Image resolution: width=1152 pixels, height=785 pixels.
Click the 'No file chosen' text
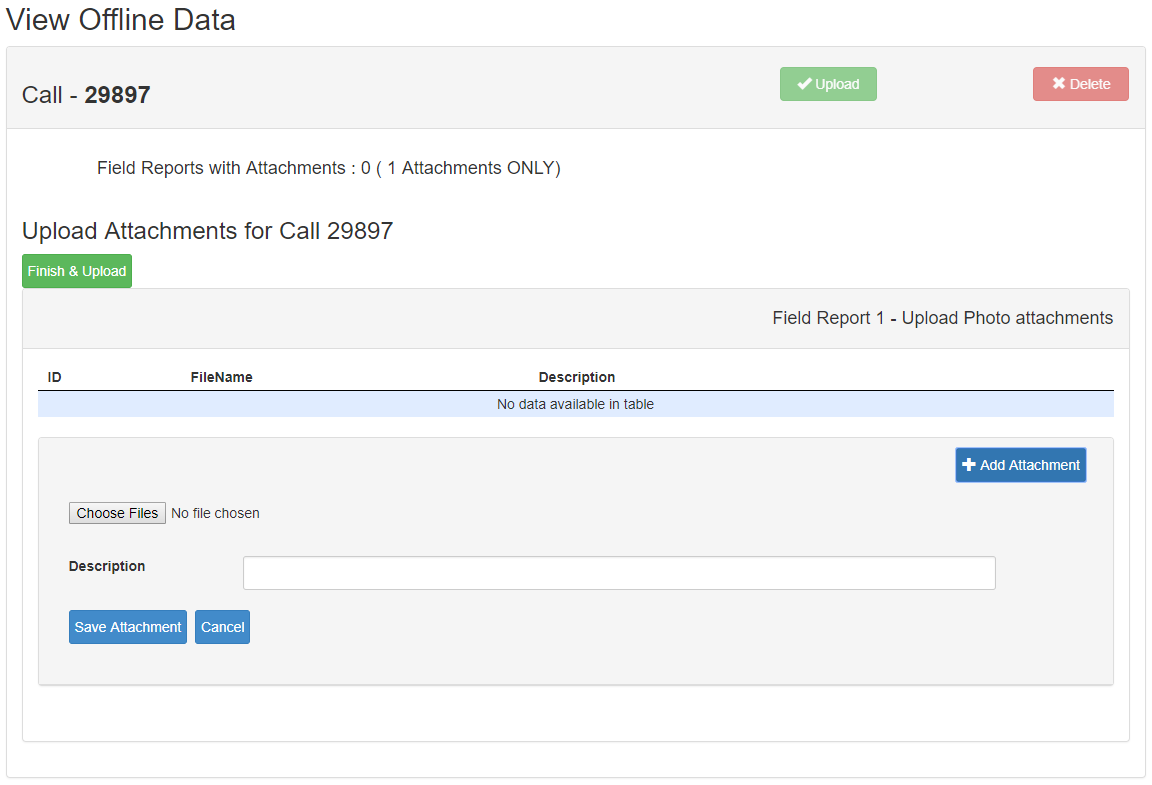coord(215,513)
